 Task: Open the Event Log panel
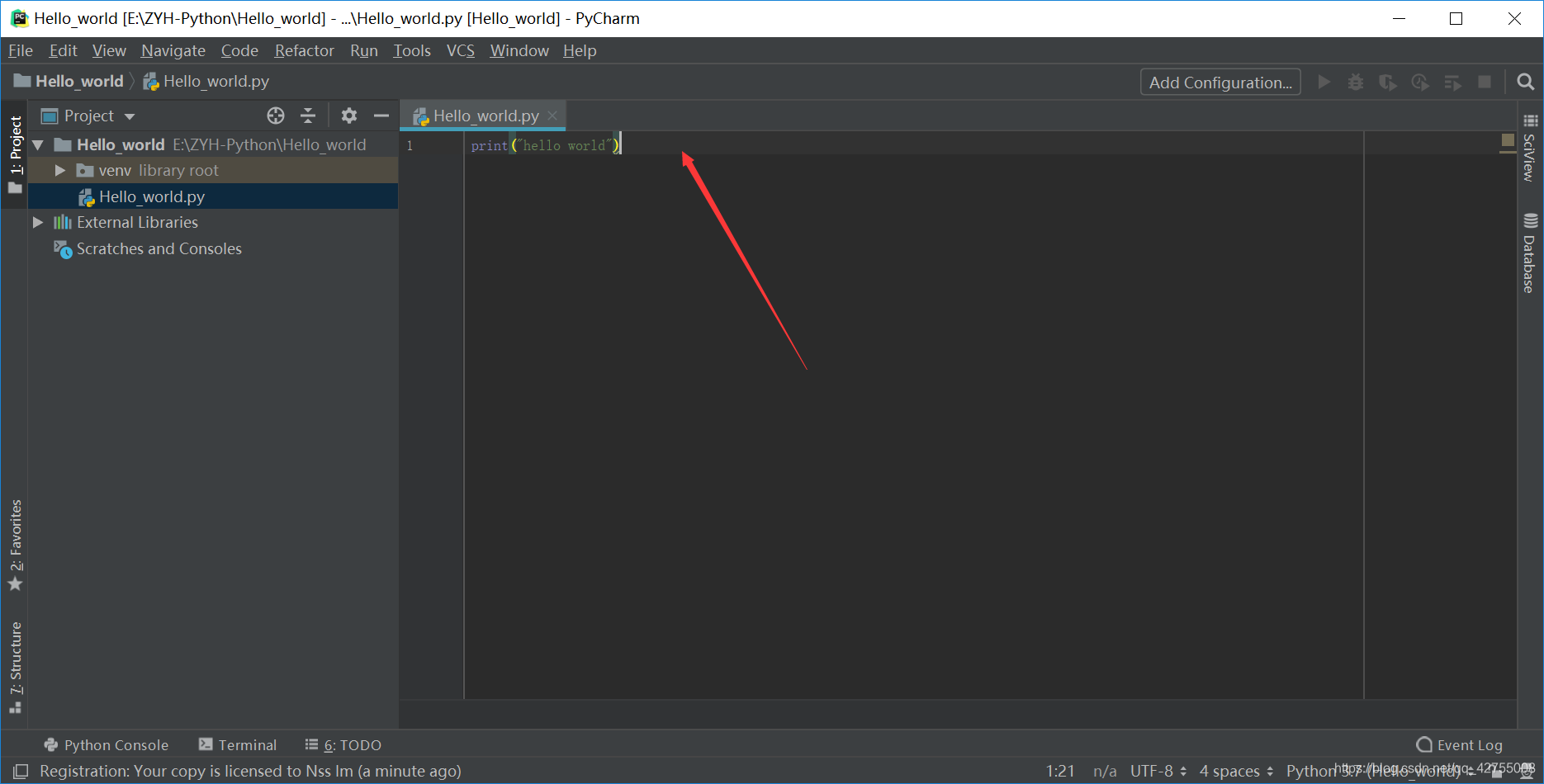coord(1460,744)
